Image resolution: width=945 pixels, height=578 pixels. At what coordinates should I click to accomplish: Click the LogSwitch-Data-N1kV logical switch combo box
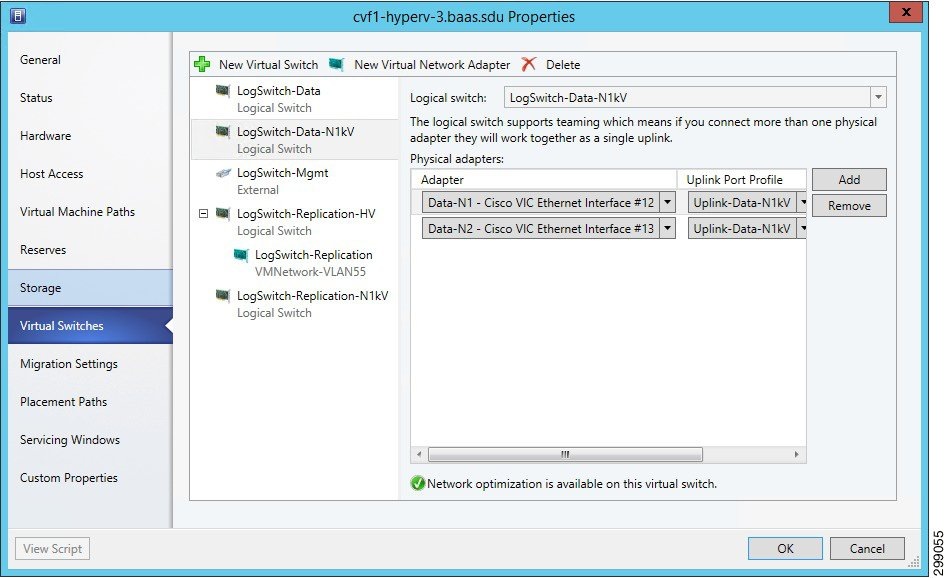click(x=695, y=97)
